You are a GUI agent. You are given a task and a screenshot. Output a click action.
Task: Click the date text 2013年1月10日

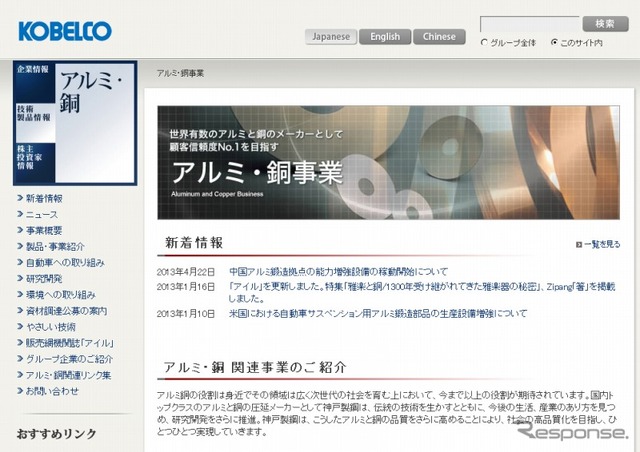pyautogui.click(x=186, y=314)
